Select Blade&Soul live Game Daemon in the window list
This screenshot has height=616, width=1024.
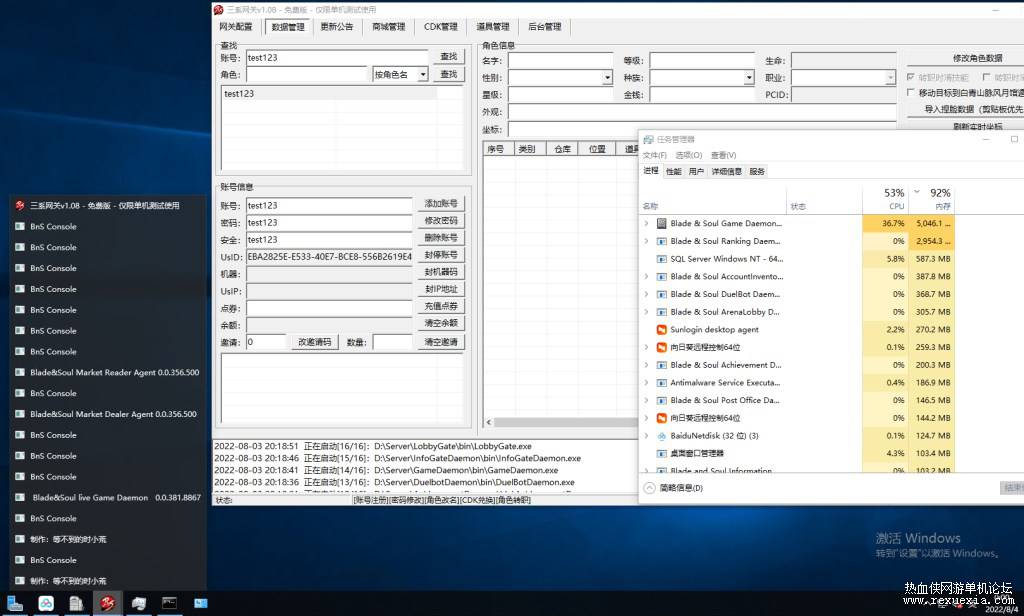(107, 498)
